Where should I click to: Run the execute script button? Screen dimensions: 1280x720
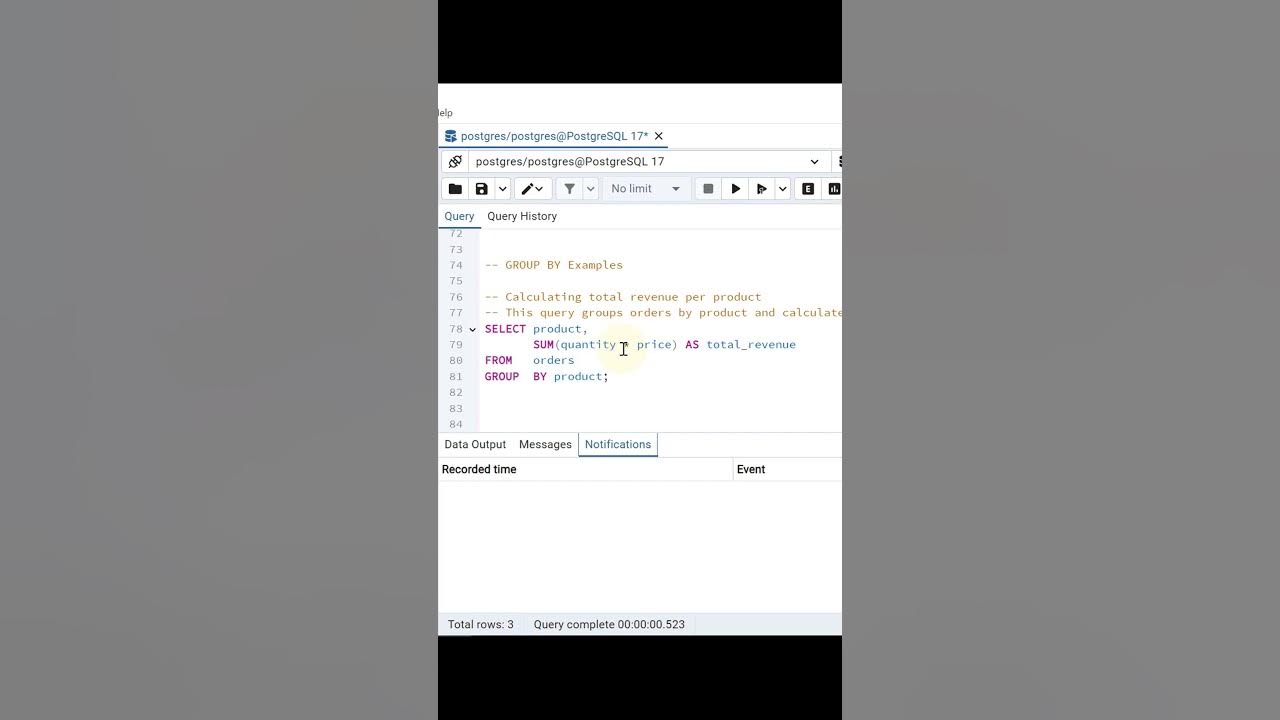[762, 189]
